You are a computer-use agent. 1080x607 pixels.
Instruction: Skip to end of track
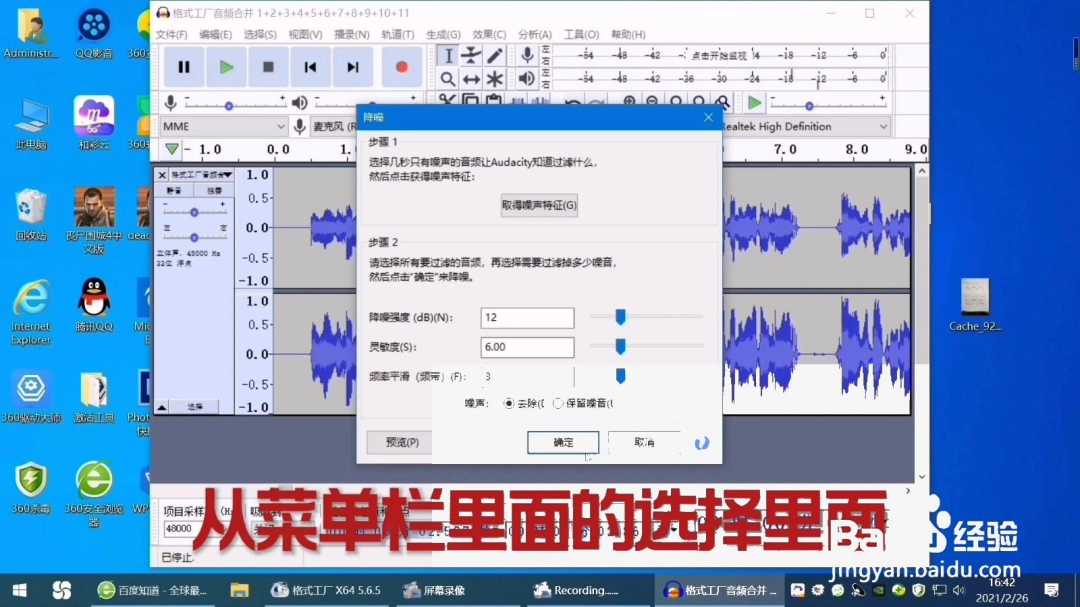pos(353,67)
